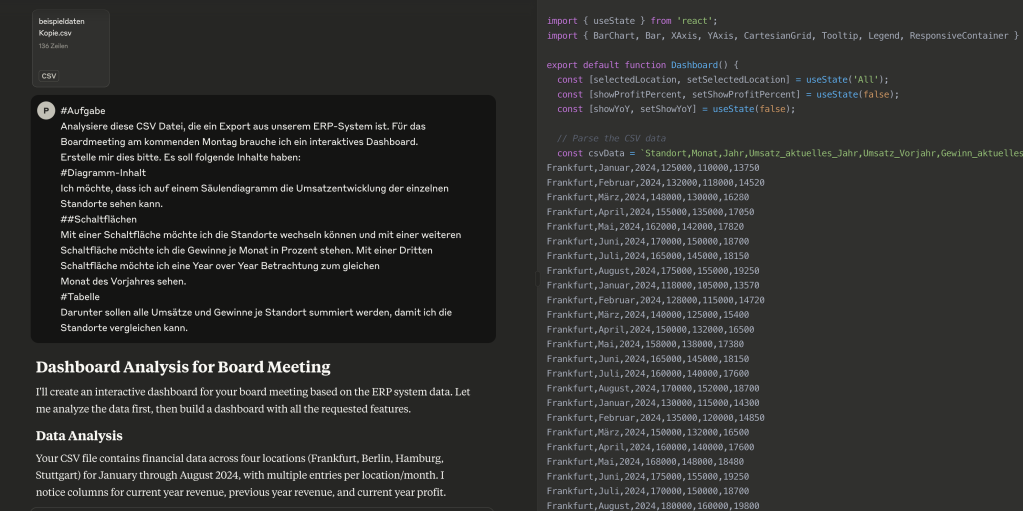Click the '// Parse the CSV data' comment
The width and height of the screenshot is (1023, 511).
tap(611, 138)
